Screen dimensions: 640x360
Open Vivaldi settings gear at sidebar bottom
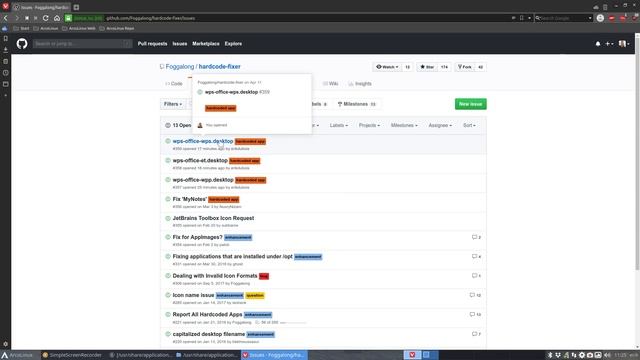point(5,344)
